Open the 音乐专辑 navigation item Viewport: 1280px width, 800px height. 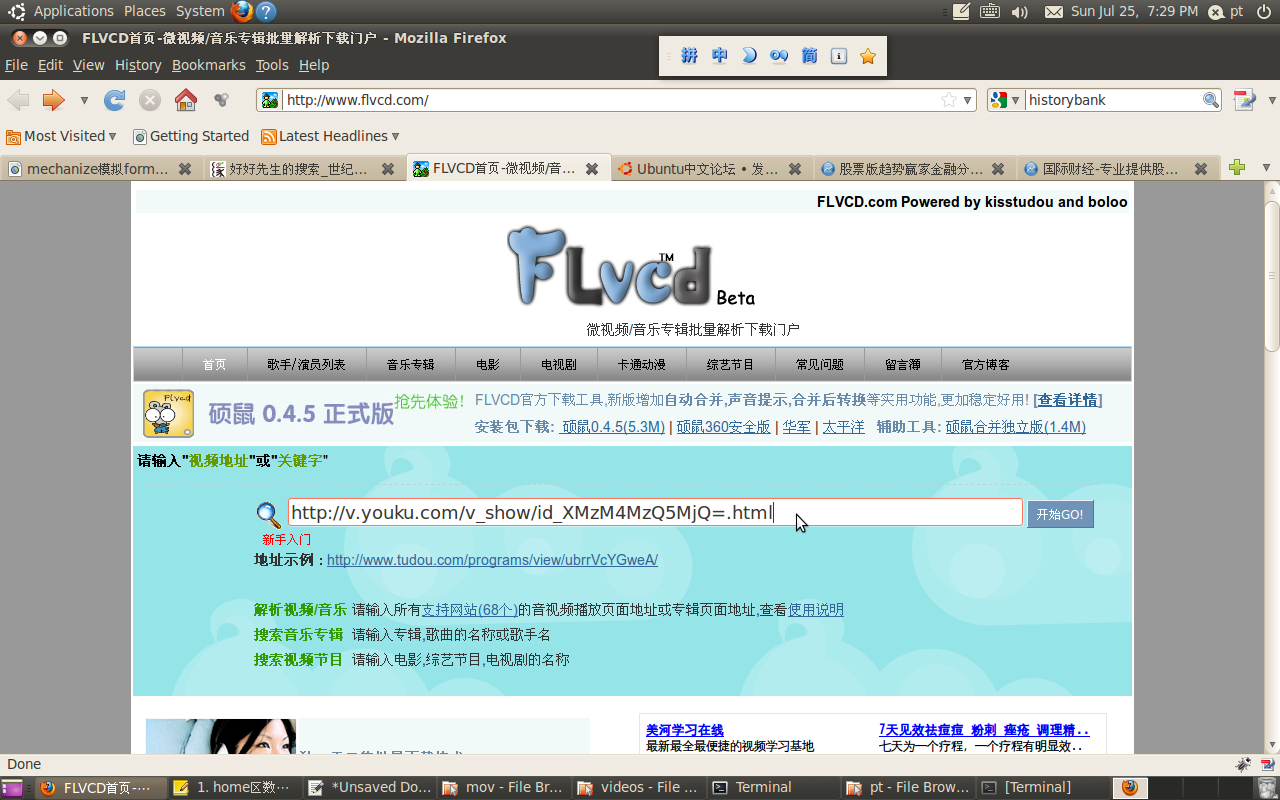click(411, 365)
